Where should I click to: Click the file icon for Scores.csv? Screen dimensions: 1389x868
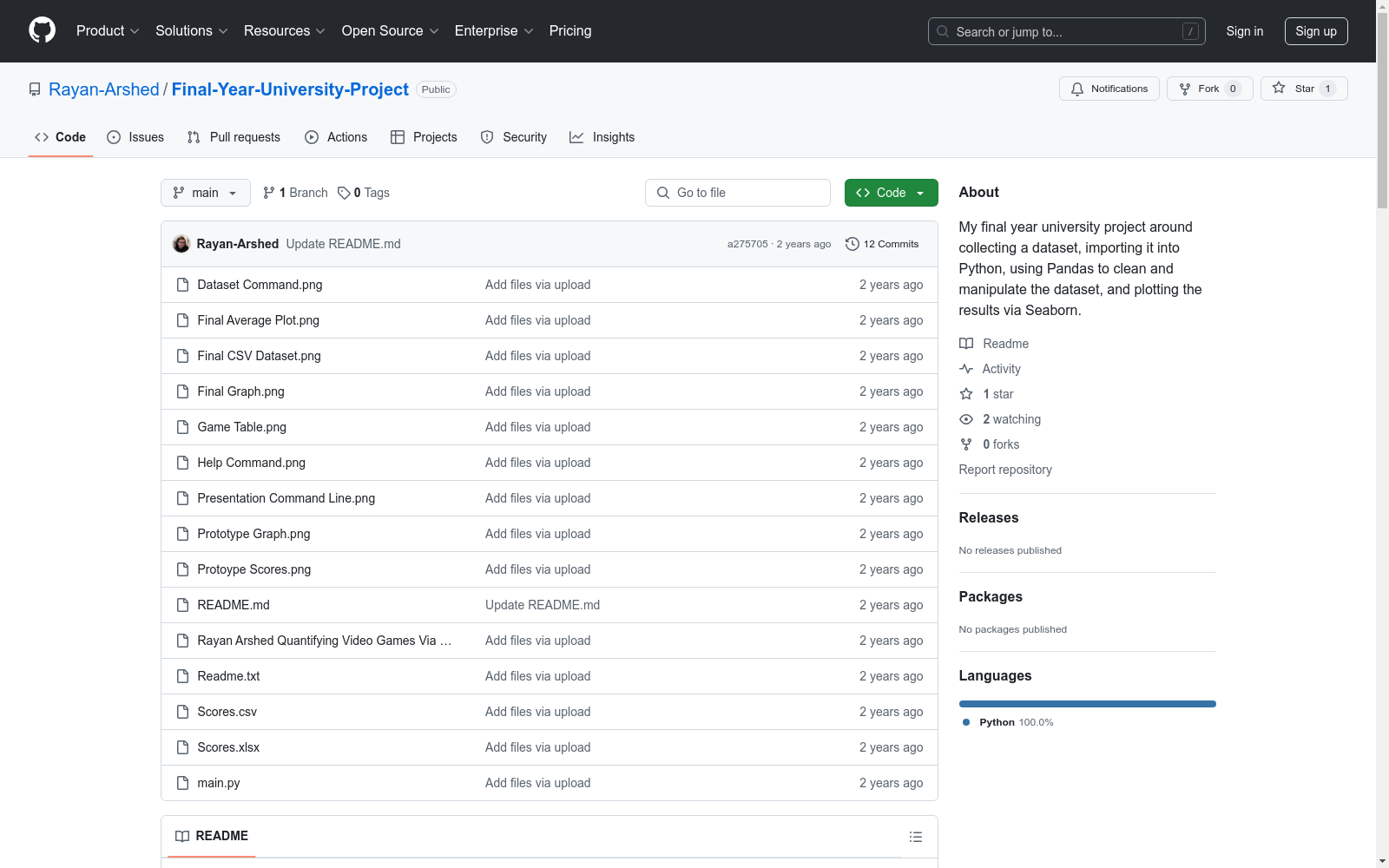(182, 712)
